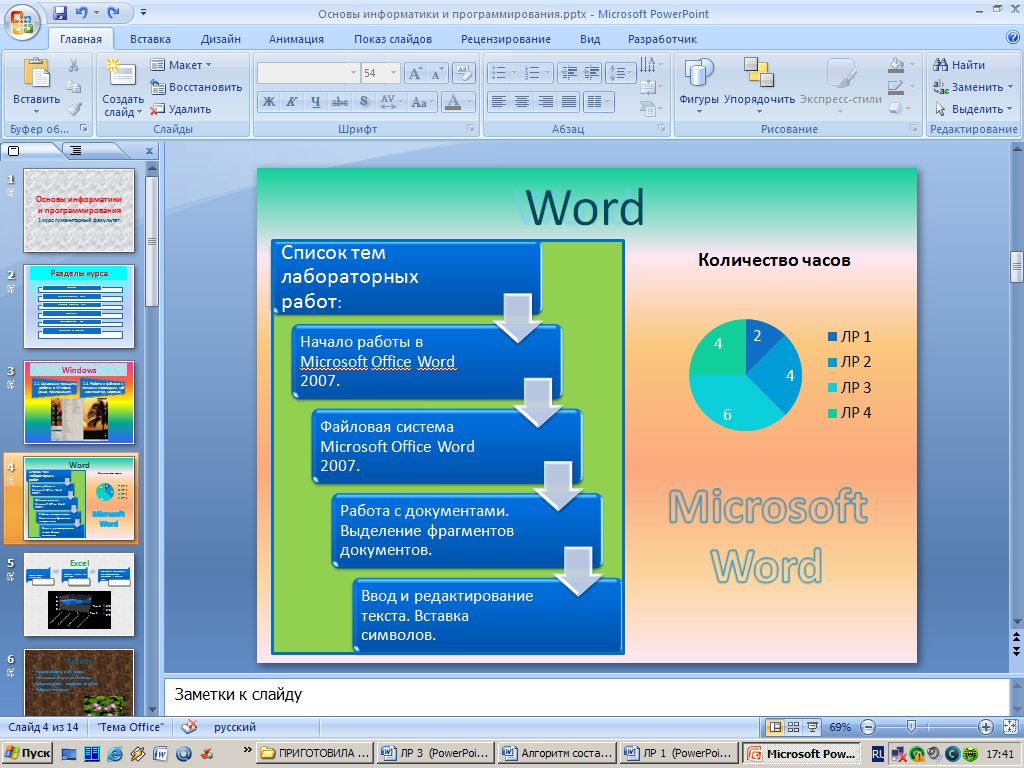Screen dimensions: 1024x768
Task: Click the Font Color (A) button
Action: 453,102
